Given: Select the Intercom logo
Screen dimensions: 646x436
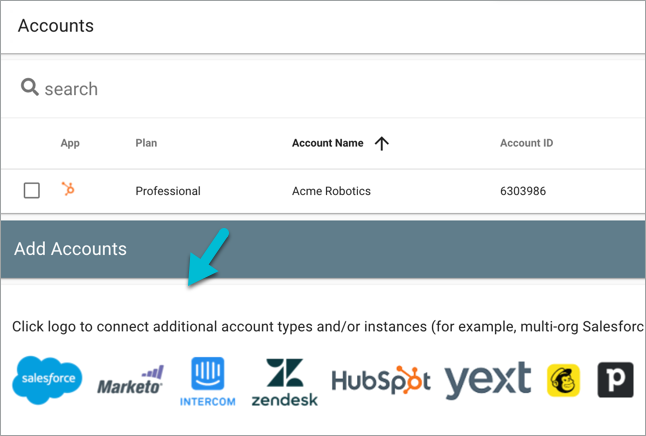Looking at the screenshot, I should coord(208,381).
